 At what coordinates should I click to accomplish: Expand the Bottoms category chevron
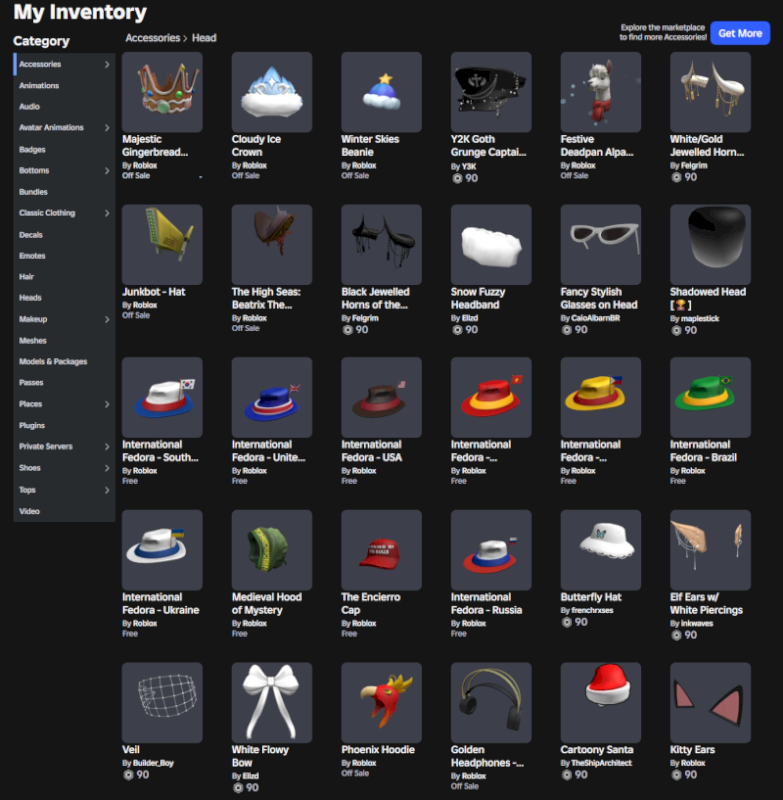coord(107,170)
